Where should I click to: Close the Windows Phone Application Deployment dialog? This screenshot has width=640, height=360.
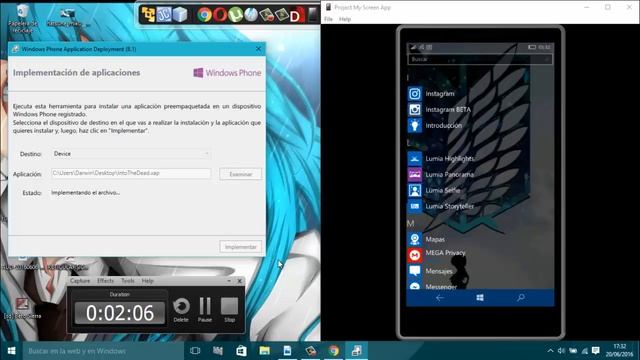258,49
